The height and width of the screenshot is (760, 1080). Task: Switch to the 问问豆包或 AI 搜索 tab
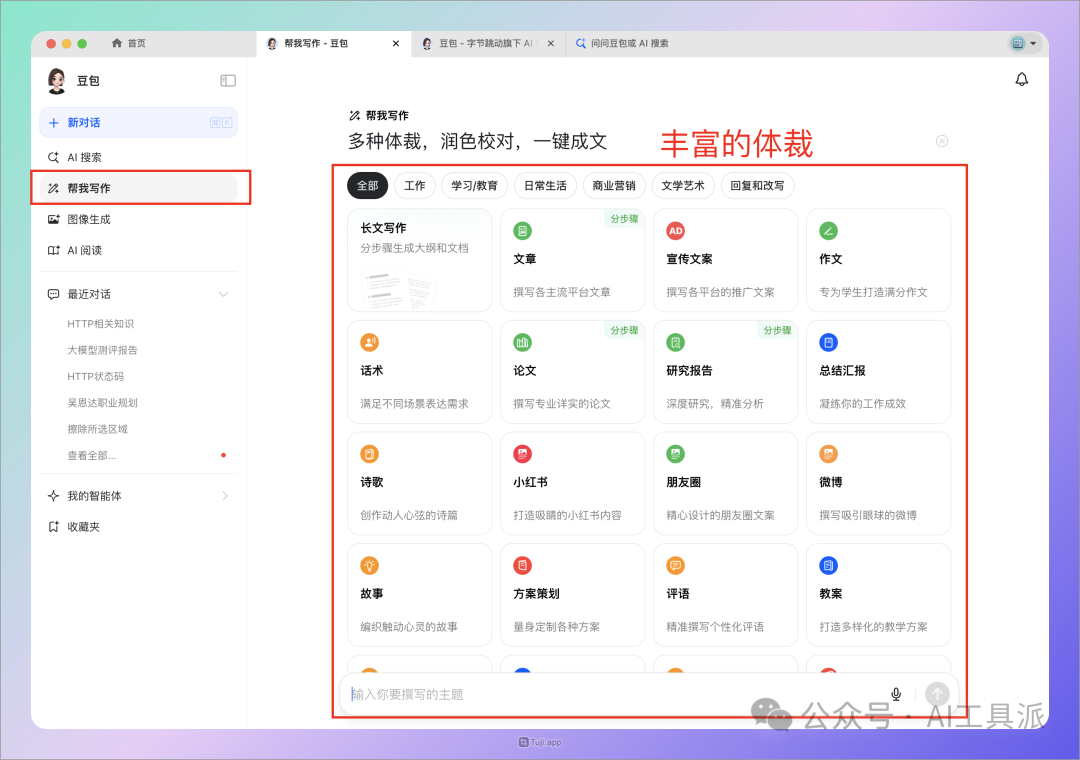coord(622,43)
